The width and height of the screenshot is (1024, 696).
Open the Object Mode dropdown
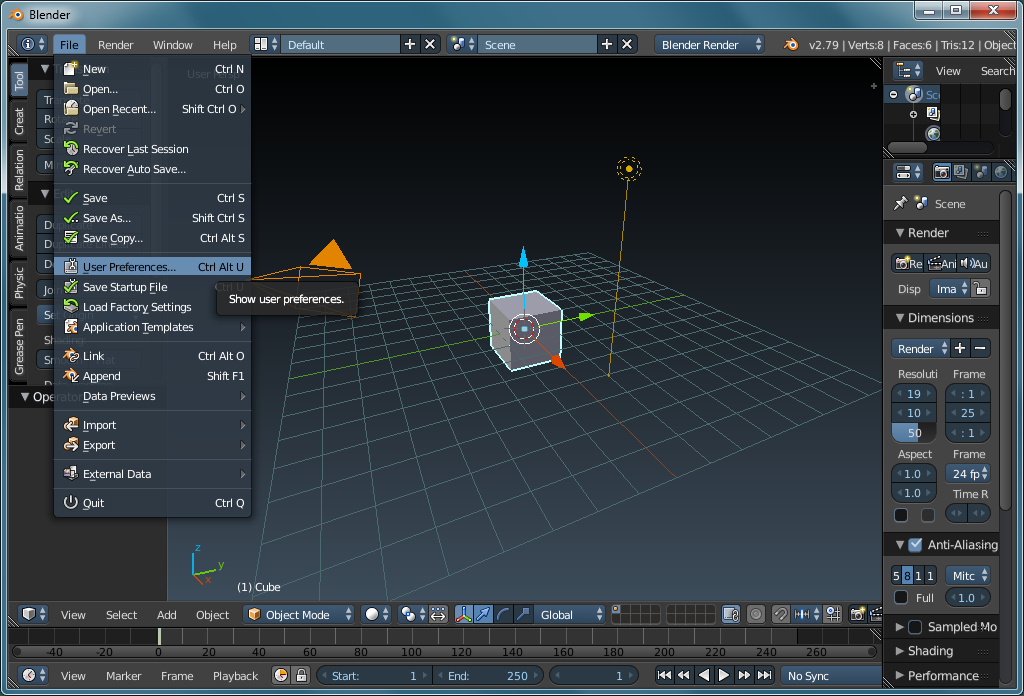299,614
